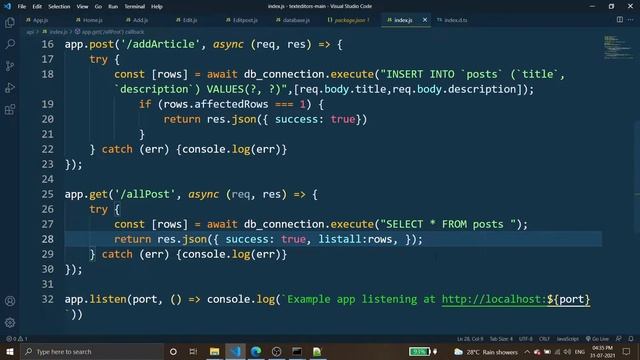
Task: Click the code minimap preview
Action: coord(618,47)
